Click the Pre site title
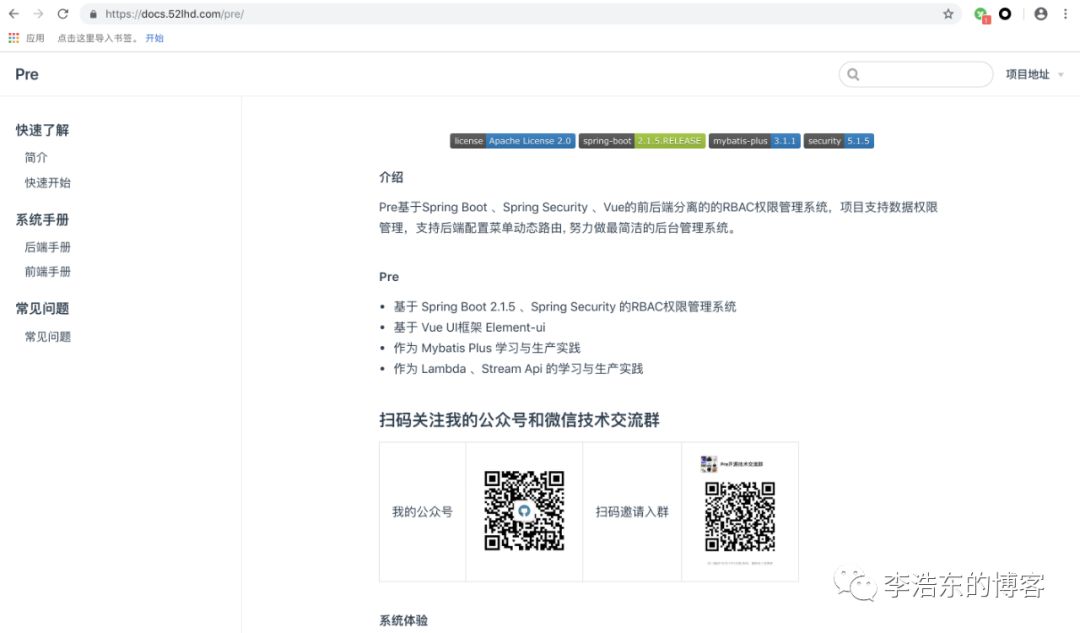Image resolution: width=1080 pixels, height=633 pixels. pos(27,74)
